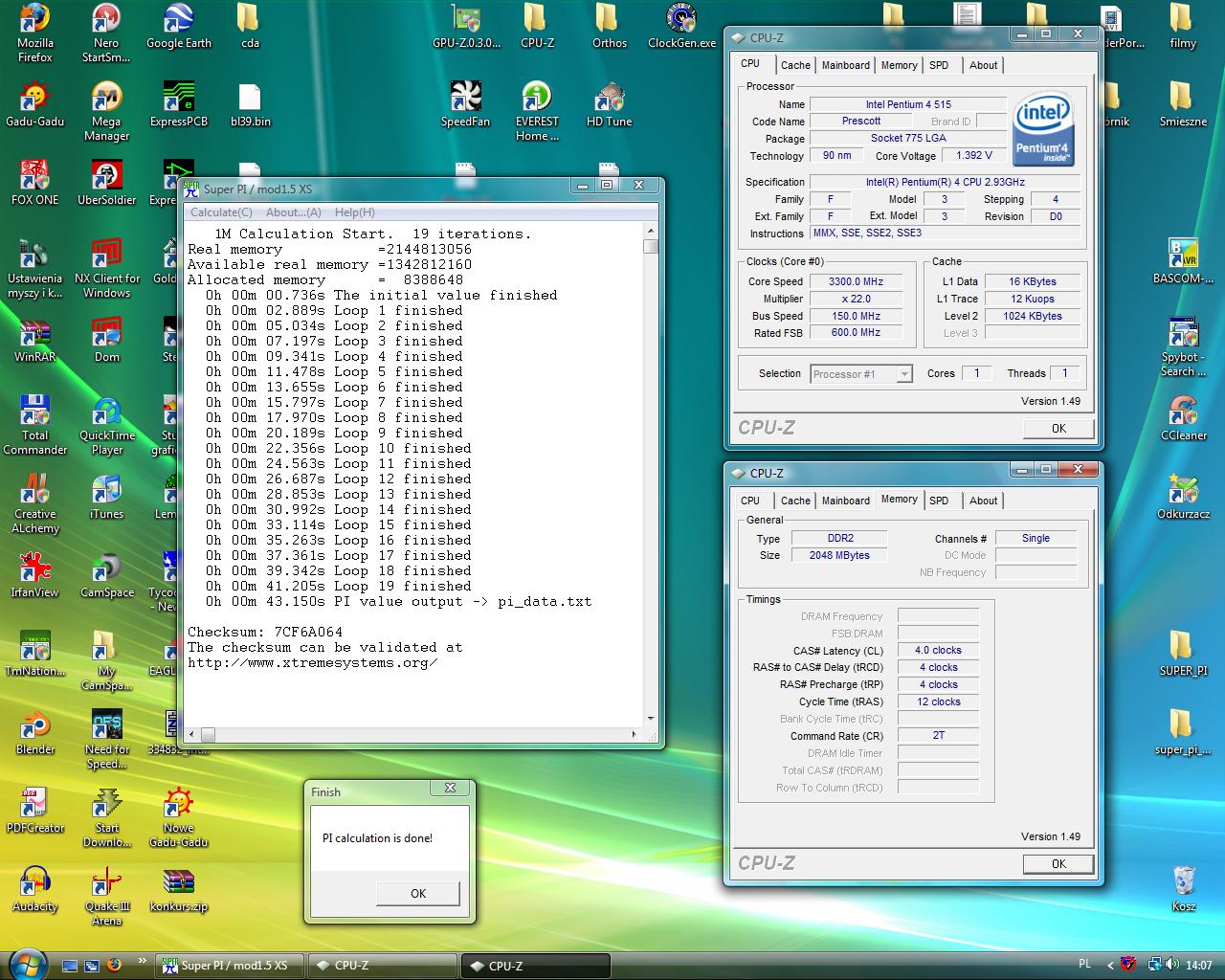Screen dimensions: 1225x980
Task: Switch to the Mainboard tab in upper CPU-Z
Action: tap(845, 65)
